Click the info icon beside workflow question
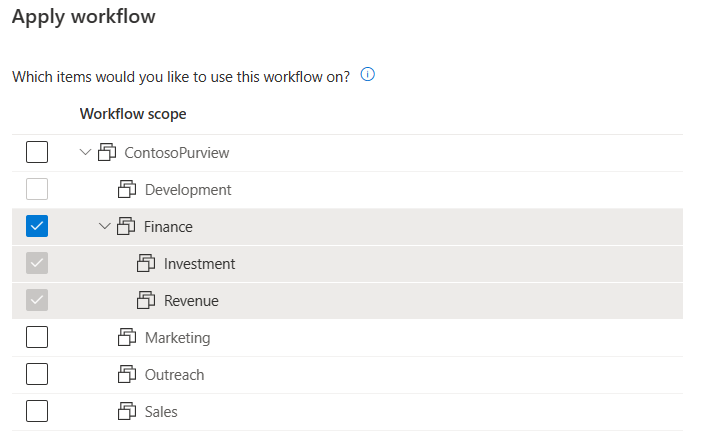Viewport: 705px width, 434px height. [x=367, y=74]
